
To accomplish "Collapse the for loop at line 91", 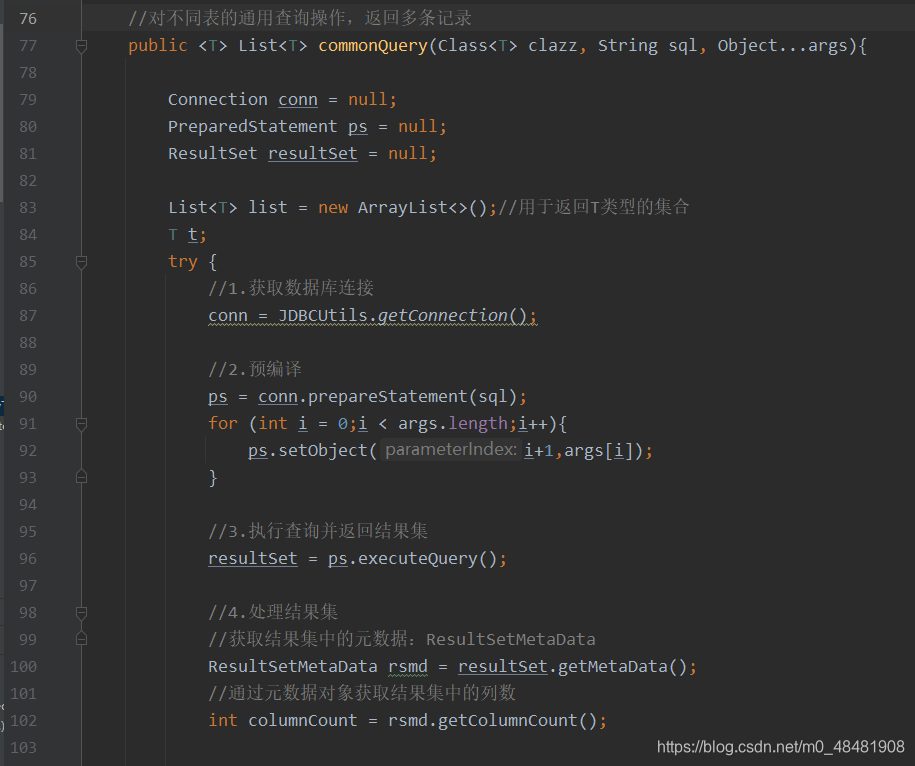I will pos(82,424).
